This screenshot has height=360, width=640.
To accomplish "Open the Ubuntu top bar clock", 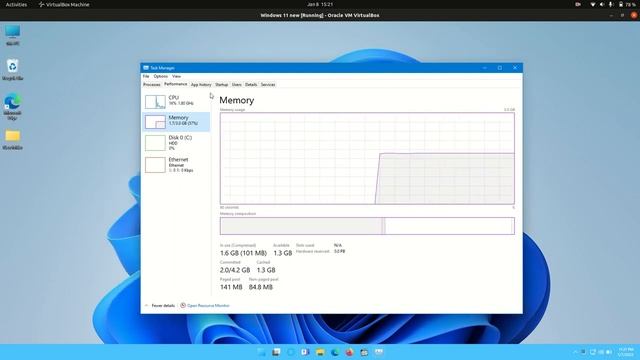I will 320,4.
